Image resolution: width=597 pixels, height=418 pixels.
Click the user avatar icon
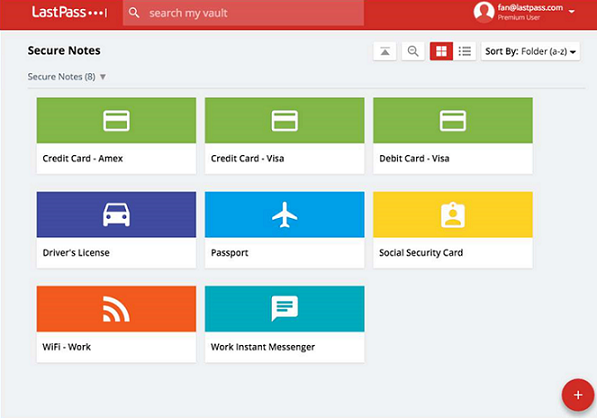pyautogui.click(x=484, y=12)
